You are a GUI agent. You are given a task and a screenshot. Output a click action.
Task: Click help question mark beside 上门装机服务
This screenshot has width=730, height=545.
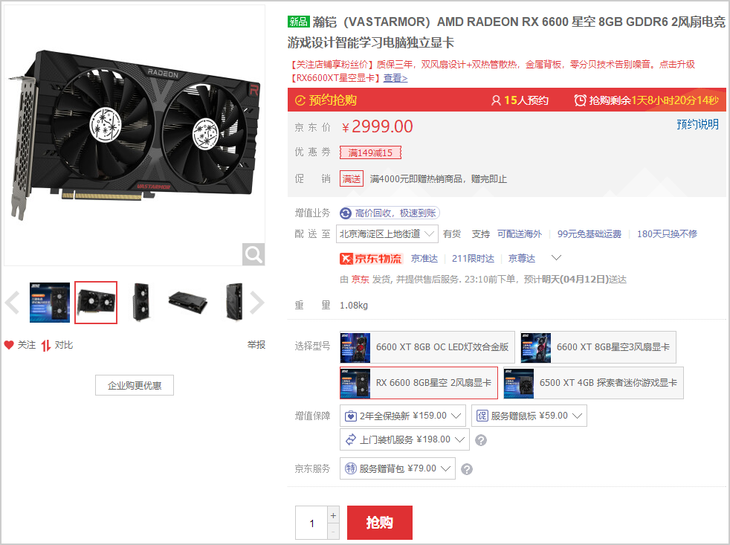click(x=481, y=440)
